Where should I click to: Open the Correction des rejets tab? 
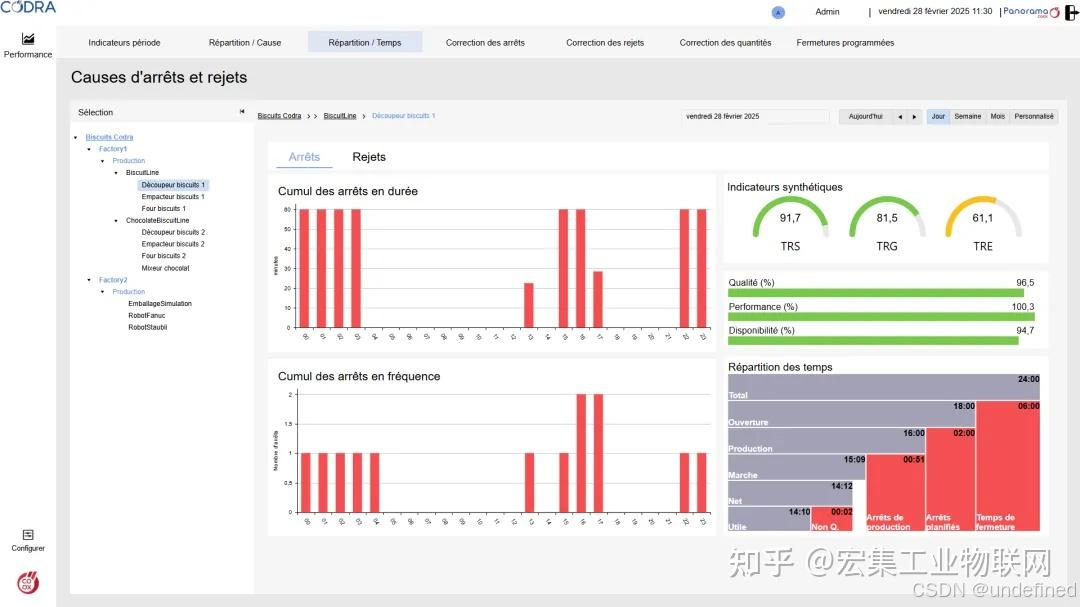pos(605,43)
